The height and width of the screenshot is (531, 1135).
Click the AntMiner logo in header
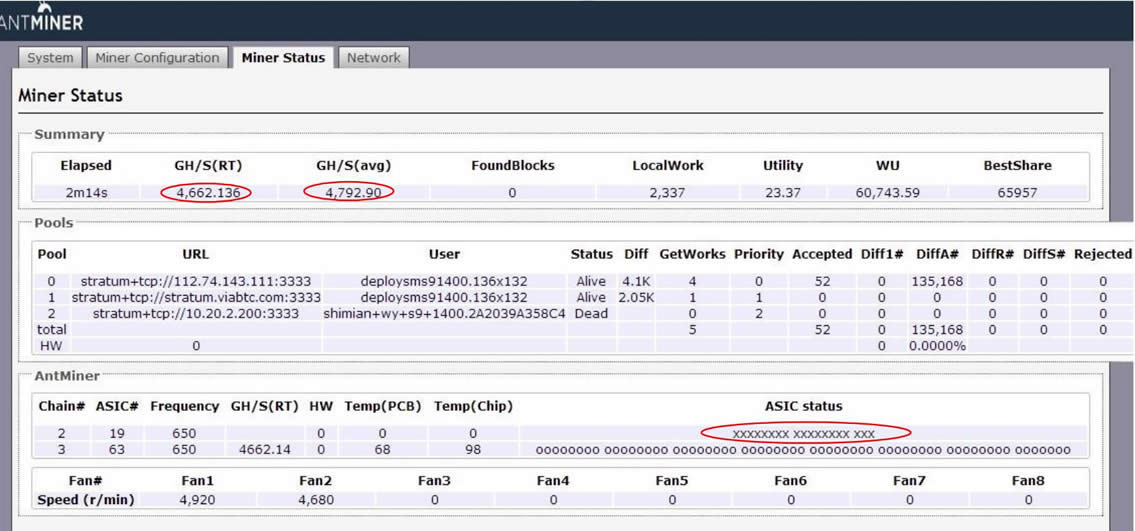point(42,18)
